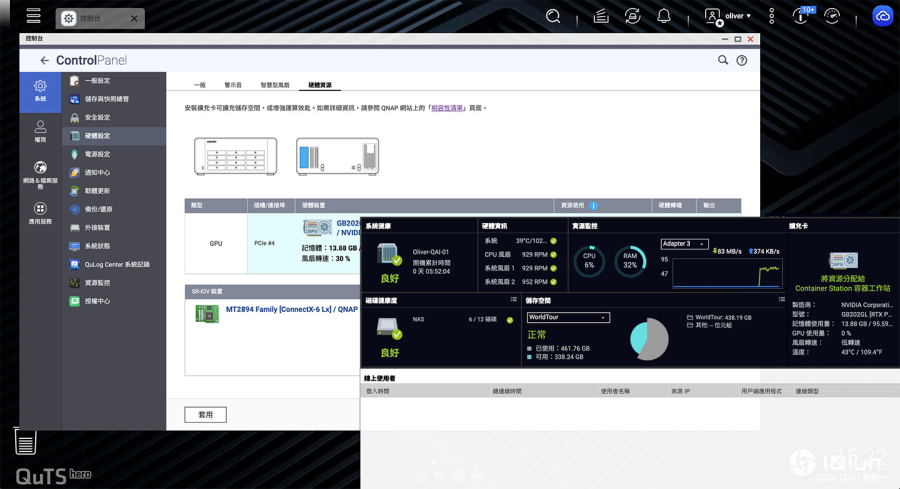Click the Control Panel help icon

(x=742, y=61)
